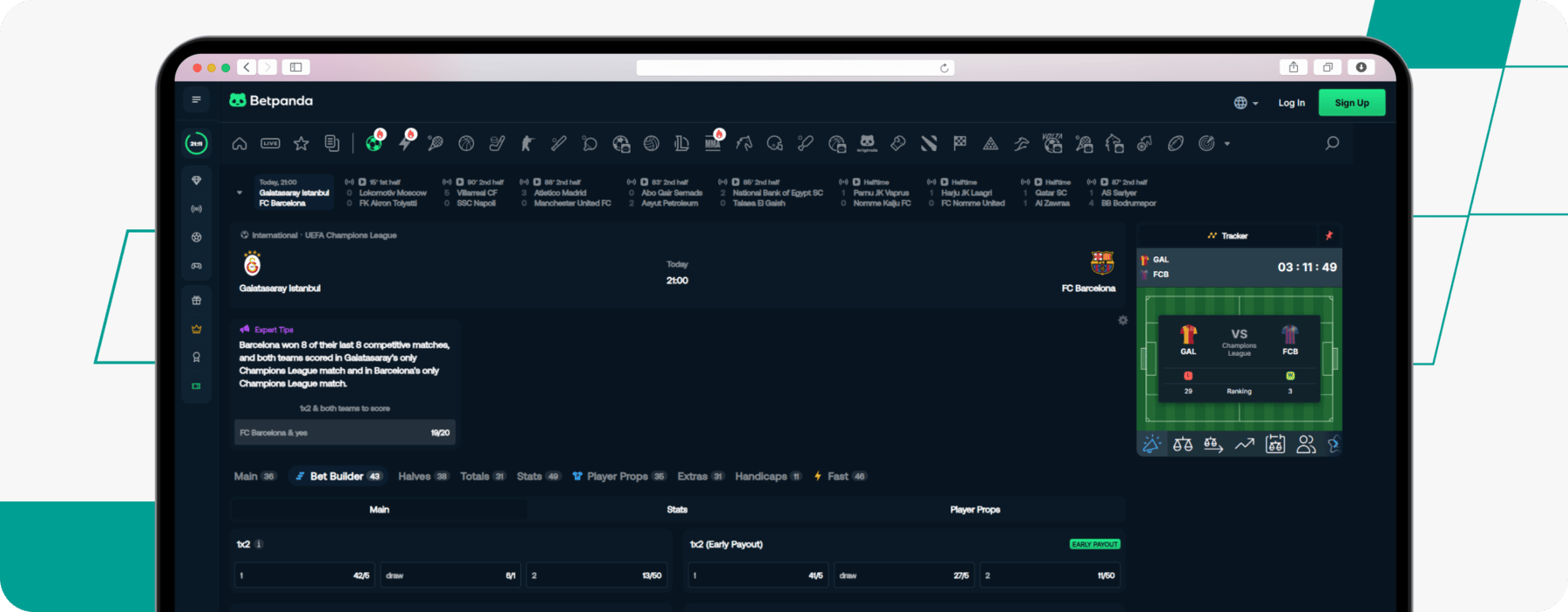Image resolution: width=1568 pixels, height=612 pixels.
Task: Expand more sports dropdown arrow
Action: [x=1227, y=144]
